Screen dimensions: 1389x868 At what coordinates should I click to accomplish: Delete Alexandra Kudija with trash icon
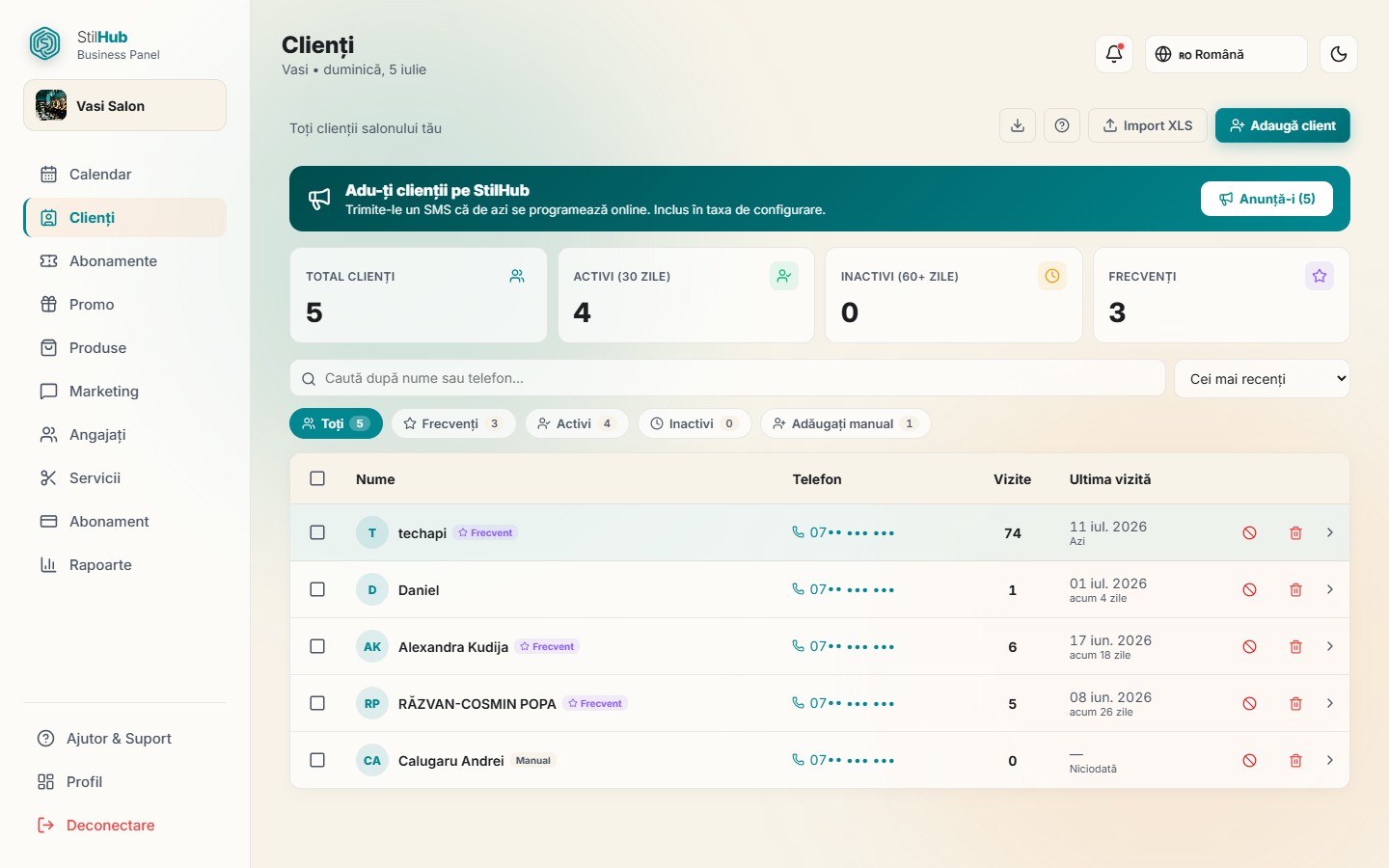tap(1296, 646)
